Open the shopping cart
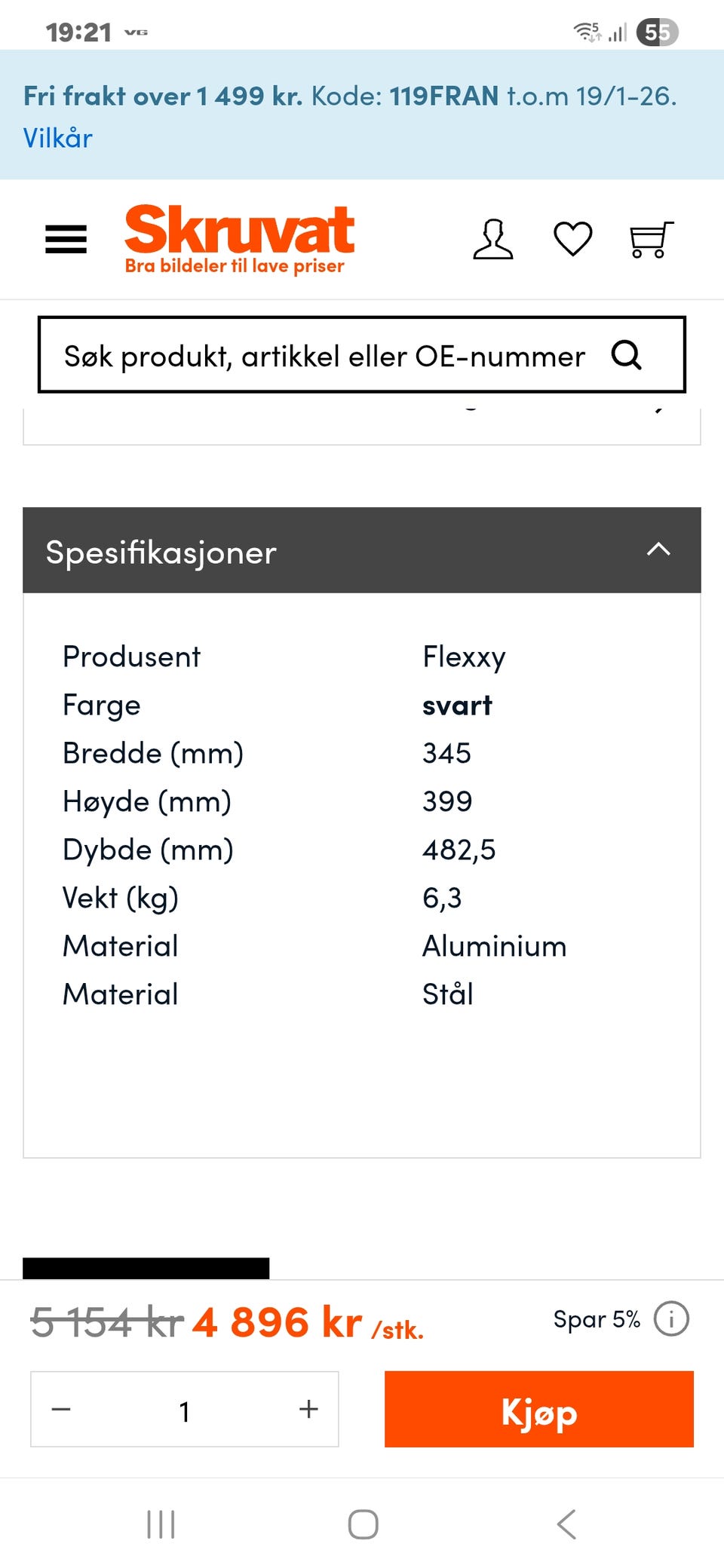Viewport: 724px width, 1568px height. 651,240
